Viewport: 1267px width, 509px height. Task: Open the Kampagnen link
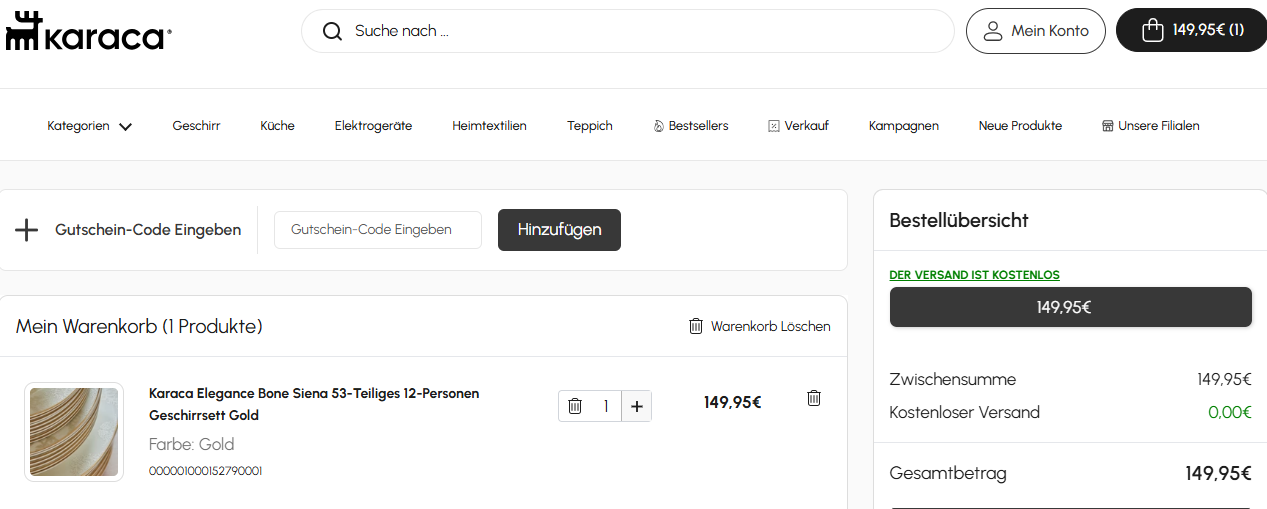(904, 126)
